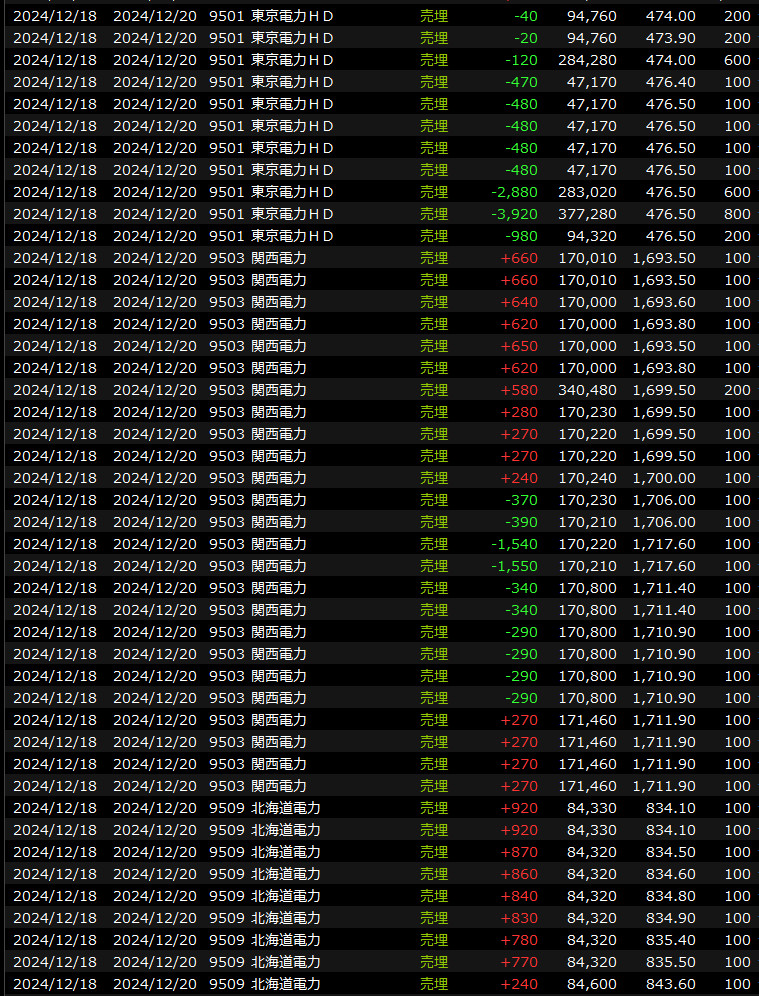This screenshot has height=996, width=759.
Task: Click the -1,550 loss cell
Action: coord(514,566)
